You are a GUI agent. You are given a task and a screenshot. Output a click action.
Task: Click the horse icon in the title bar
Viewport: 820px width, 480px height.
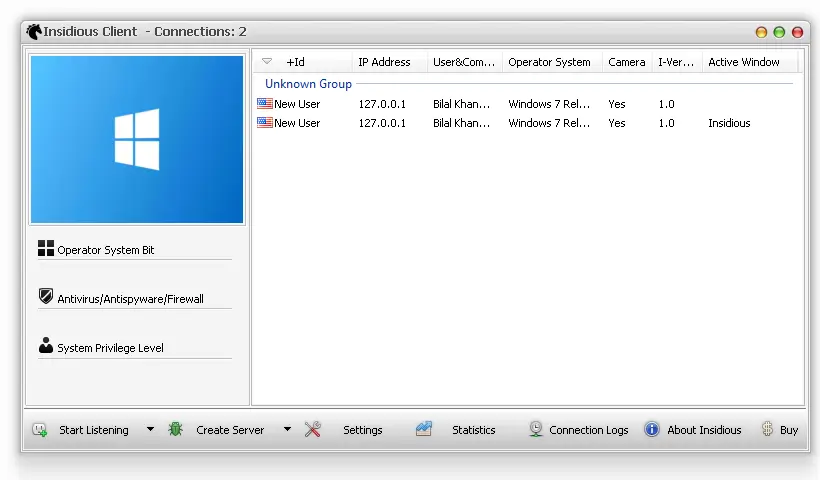[33, 32]
